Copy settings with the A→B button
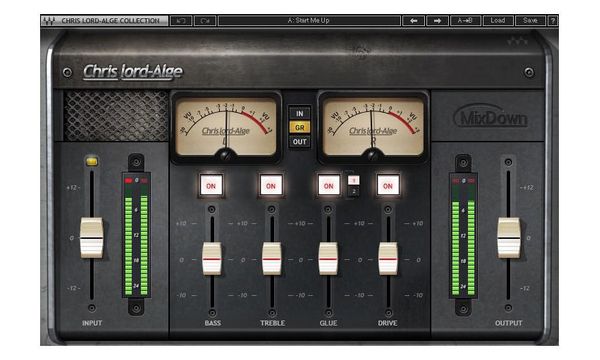 465,21
